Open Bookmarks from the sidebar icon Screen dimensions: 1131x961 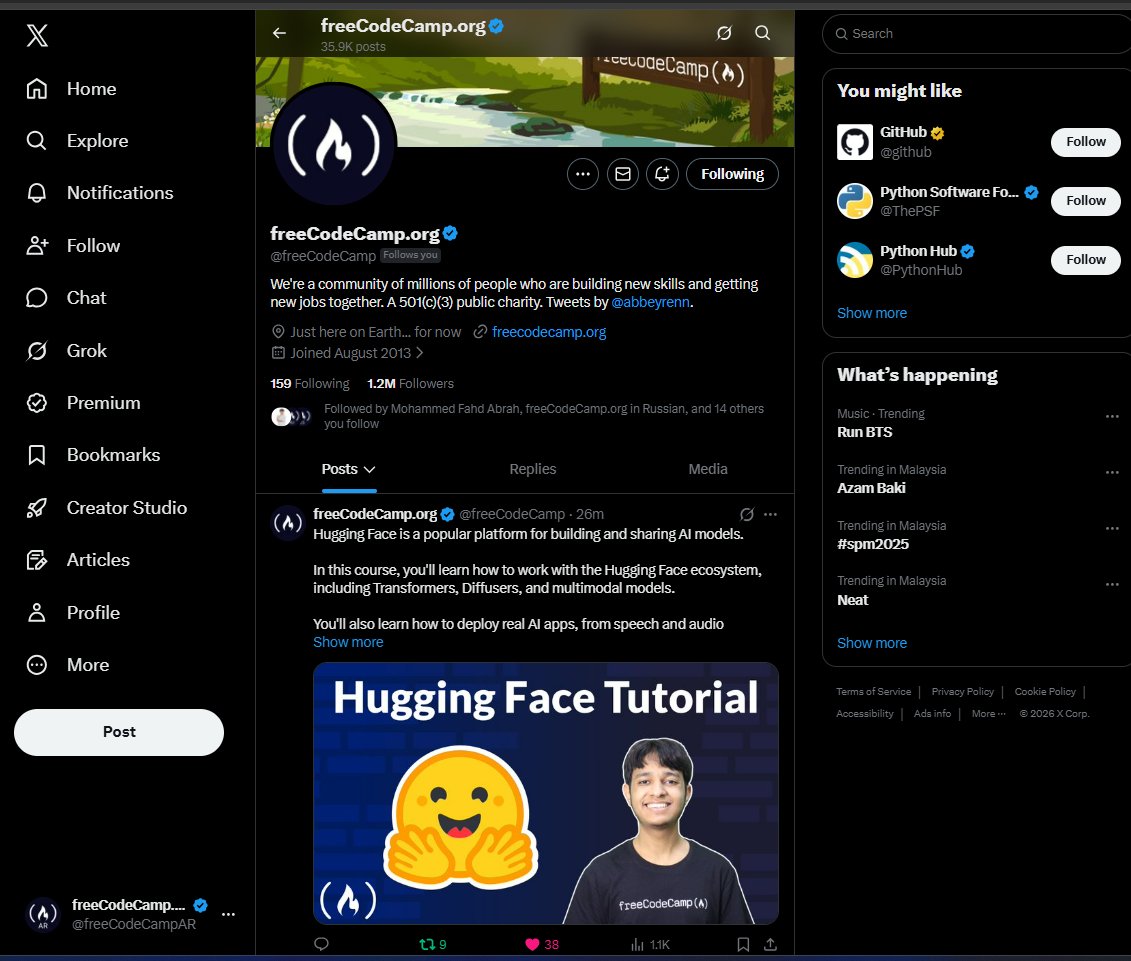click(x=37, y=455)
